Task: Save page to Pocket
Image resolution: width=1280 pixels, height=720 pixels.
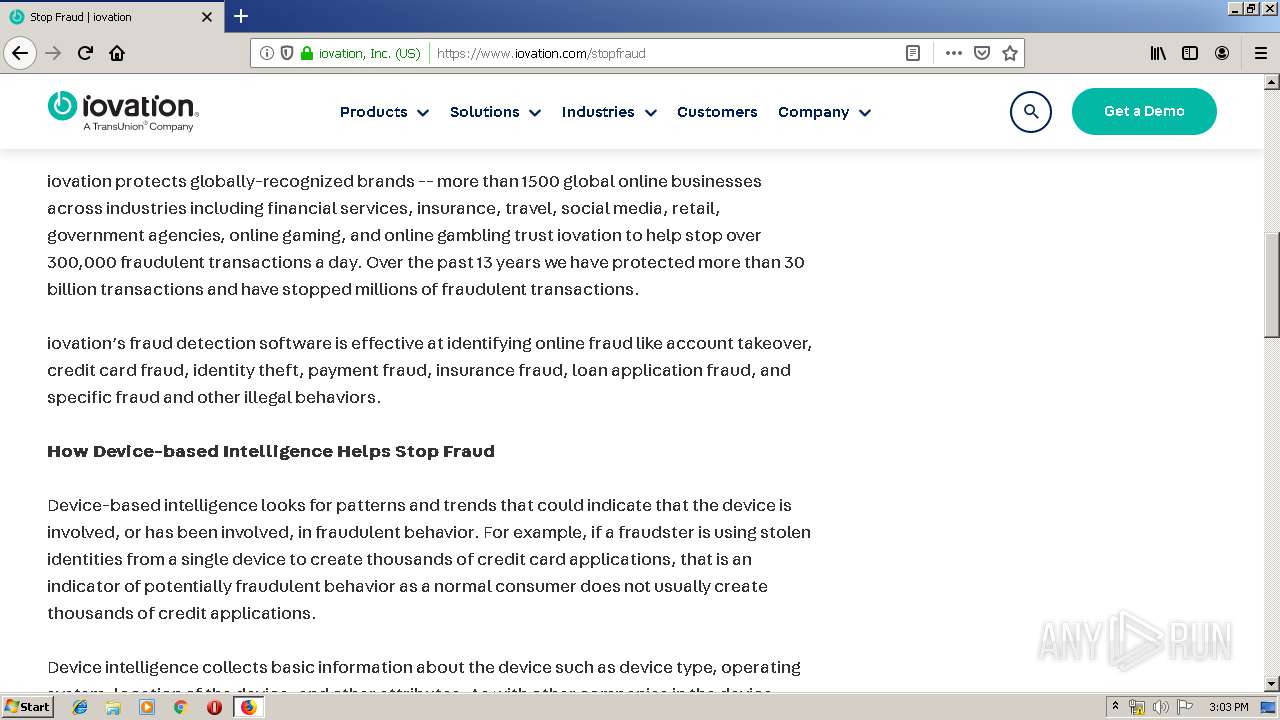Action: tap(982, 53)
